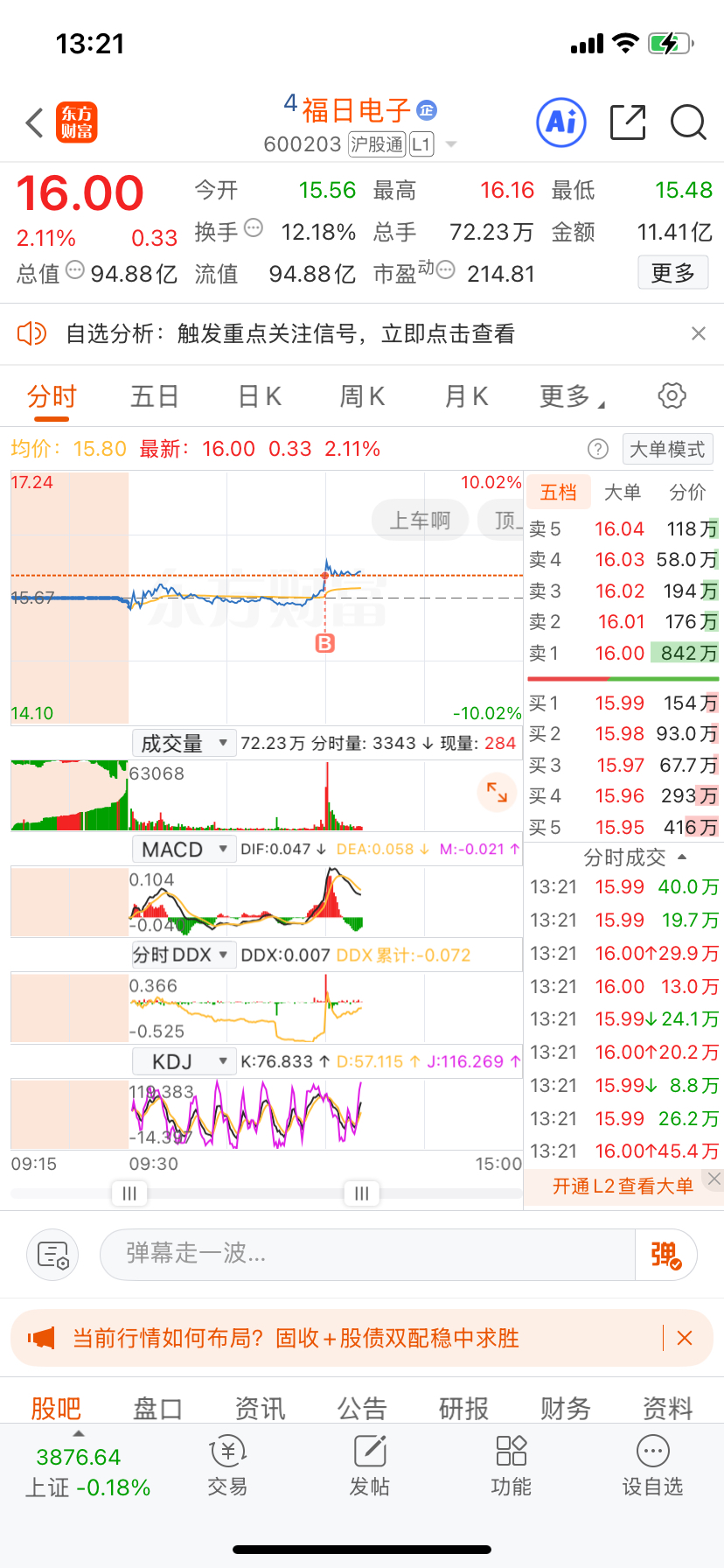Tap the 换手 info face icon

pos(254,228)
